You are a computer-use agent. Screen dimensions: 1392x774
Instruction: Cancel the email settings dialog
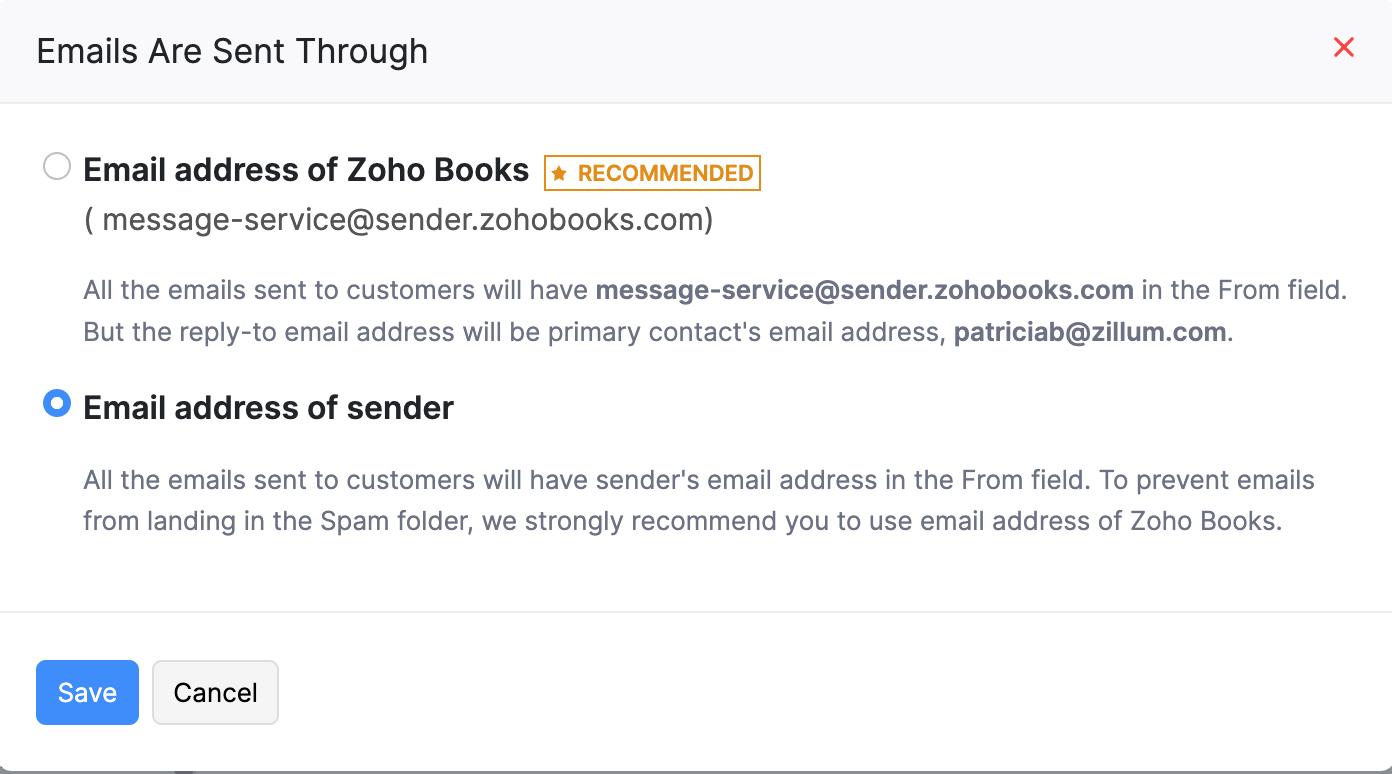(215, 692)
